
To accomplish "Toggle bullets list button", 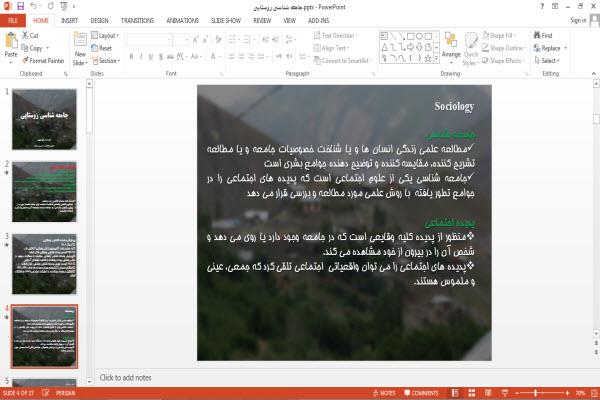I will click(233, 39).
